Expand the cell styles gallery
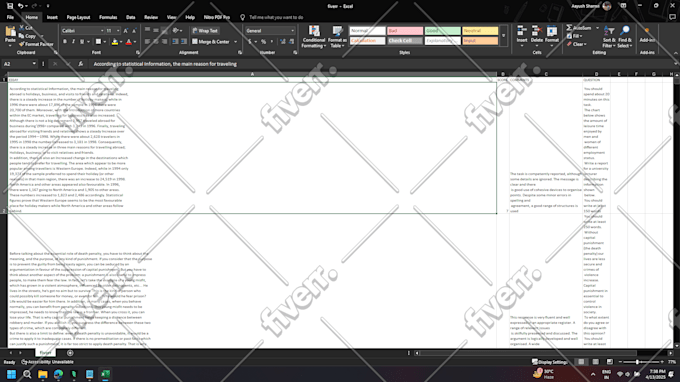Screen dimensions: 680x382 (x=503, y=36)
